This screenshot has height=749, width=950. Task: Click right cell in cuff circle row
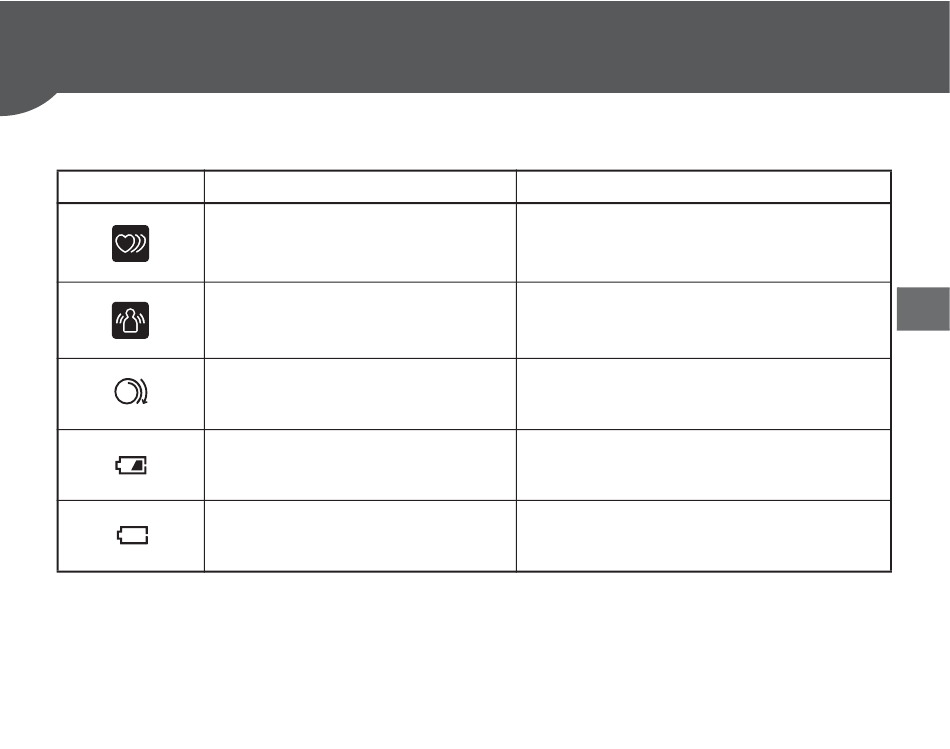coord(703,394)
